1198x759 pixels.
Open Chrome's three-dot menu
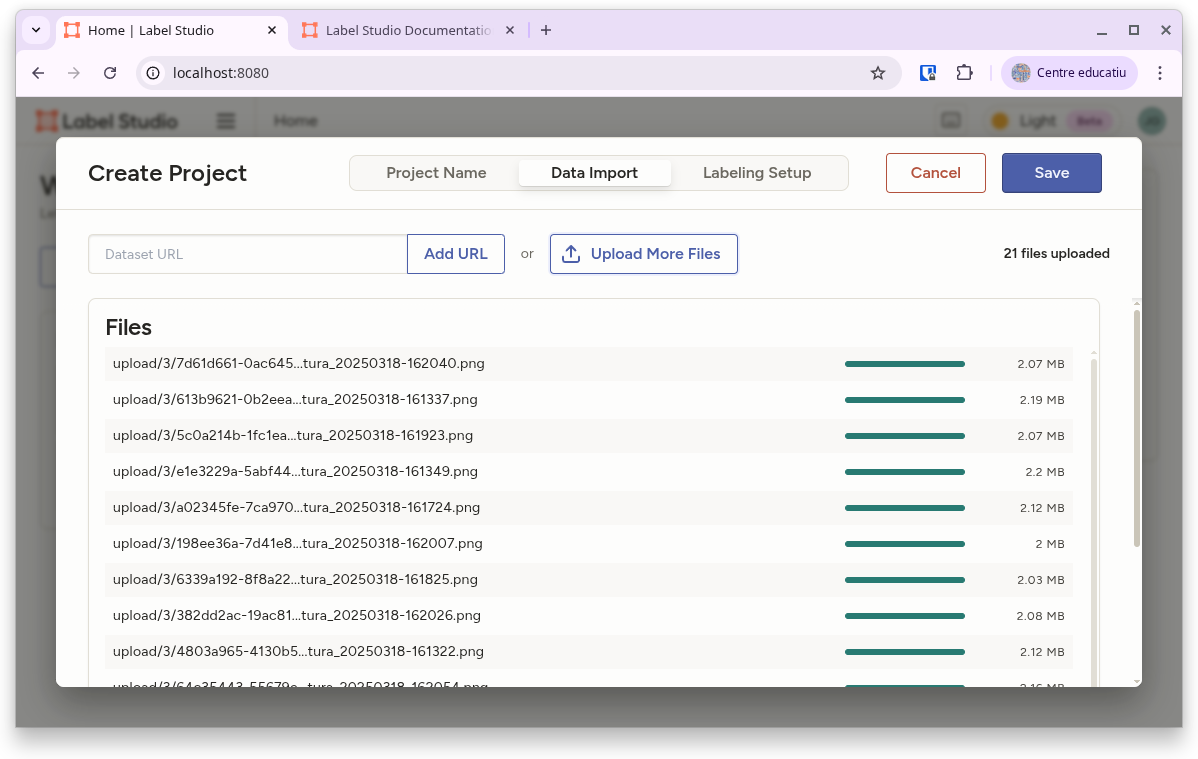1160,73
